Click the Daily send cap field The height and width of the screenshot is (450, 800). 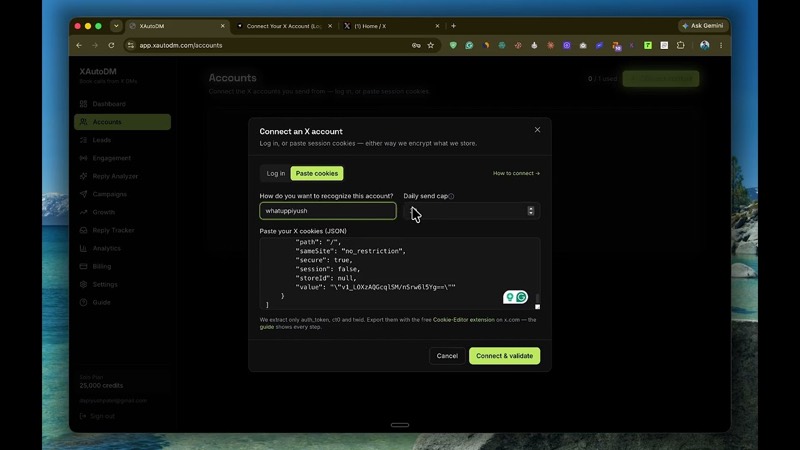(x=471, y=211)
